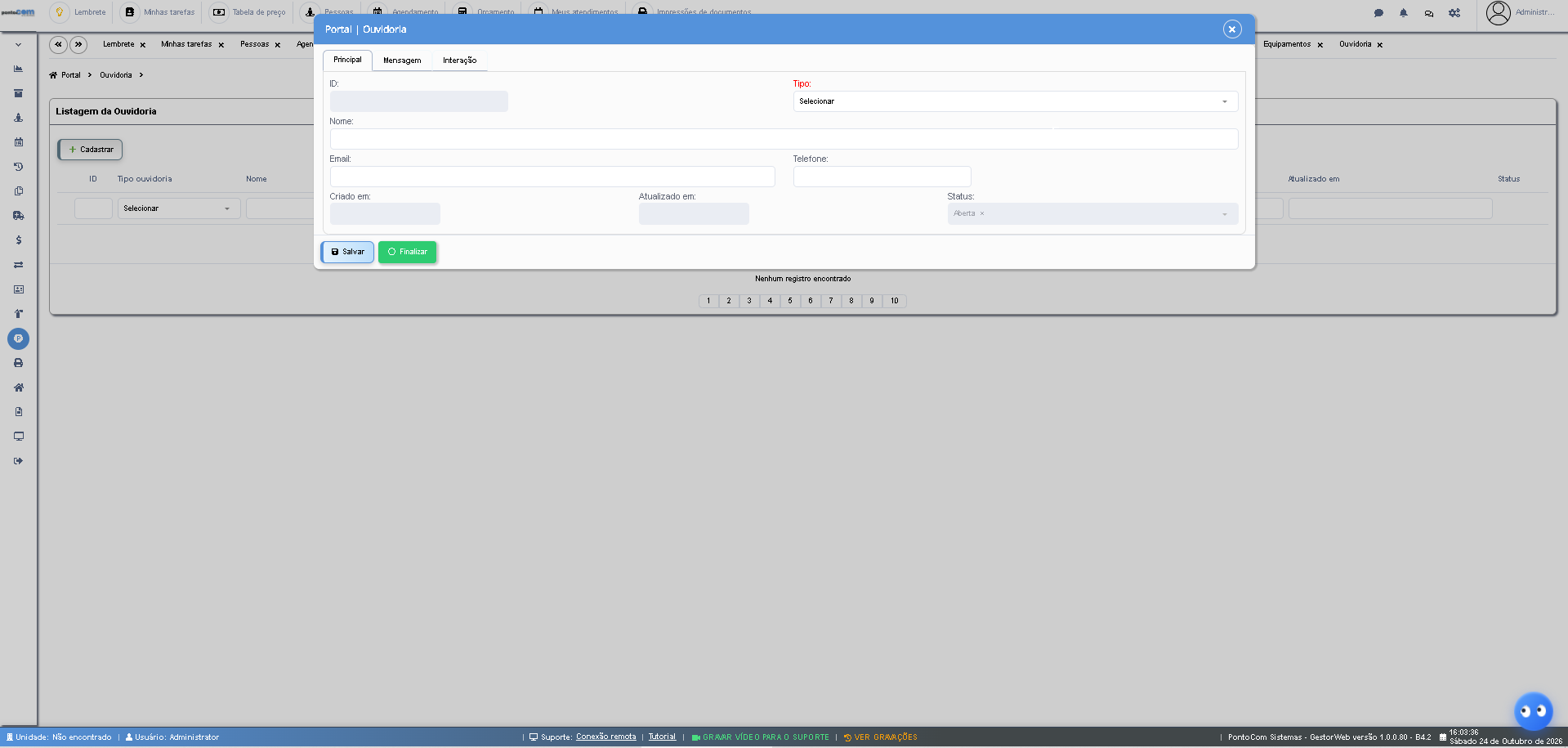
Task: Open Tipo ouvidoria filter dropdown
Action: (x=179, y=208)
